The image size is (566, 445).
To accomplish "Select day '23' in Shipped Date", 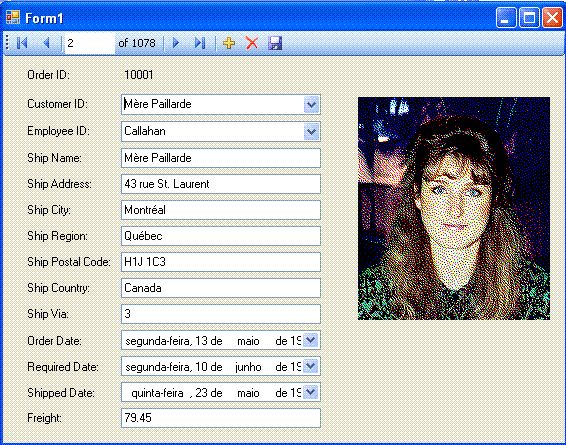I will tap(202, 393).
